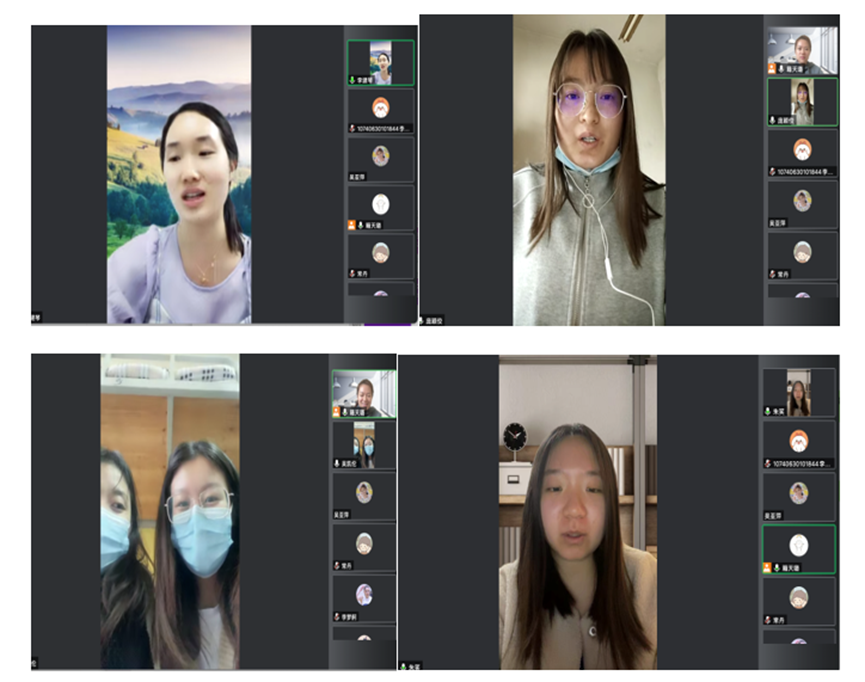The width and height of the screenshot is (865, 682).
Task: Click orange host badge in clock-background meeting sidebar
Action: tap(768, 567)
